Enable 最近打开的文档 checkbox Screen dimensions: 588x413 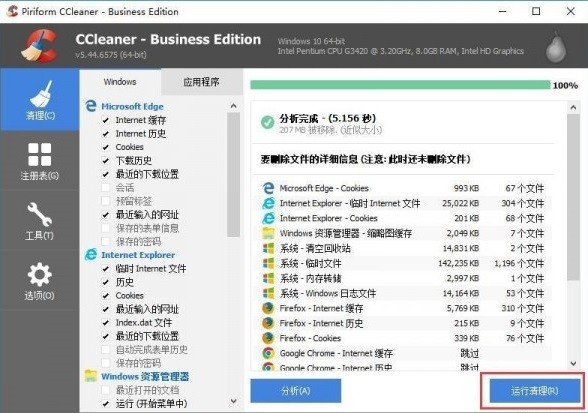pos(106,390)
